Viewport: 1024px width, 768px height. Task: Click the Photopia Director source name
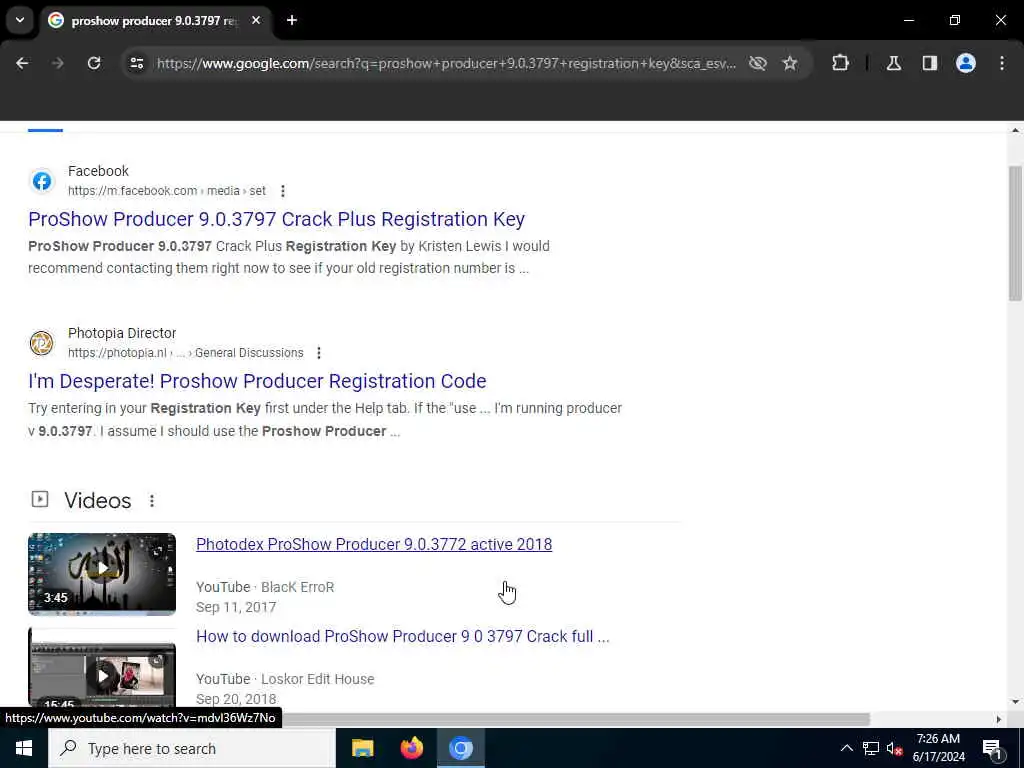pos(122,333)
